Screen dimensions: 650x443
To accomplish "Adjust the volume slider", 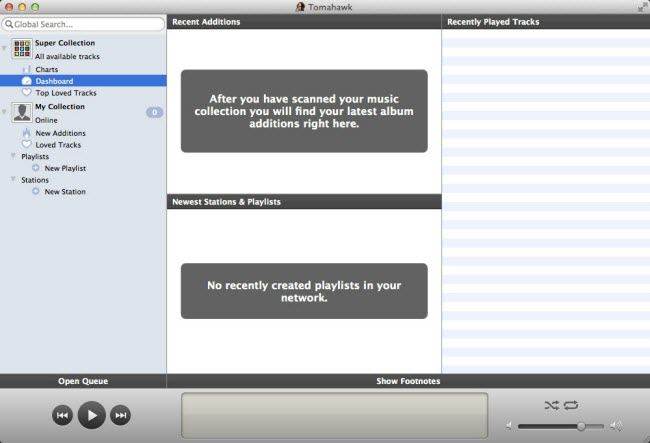I will (x=581, y=426).
